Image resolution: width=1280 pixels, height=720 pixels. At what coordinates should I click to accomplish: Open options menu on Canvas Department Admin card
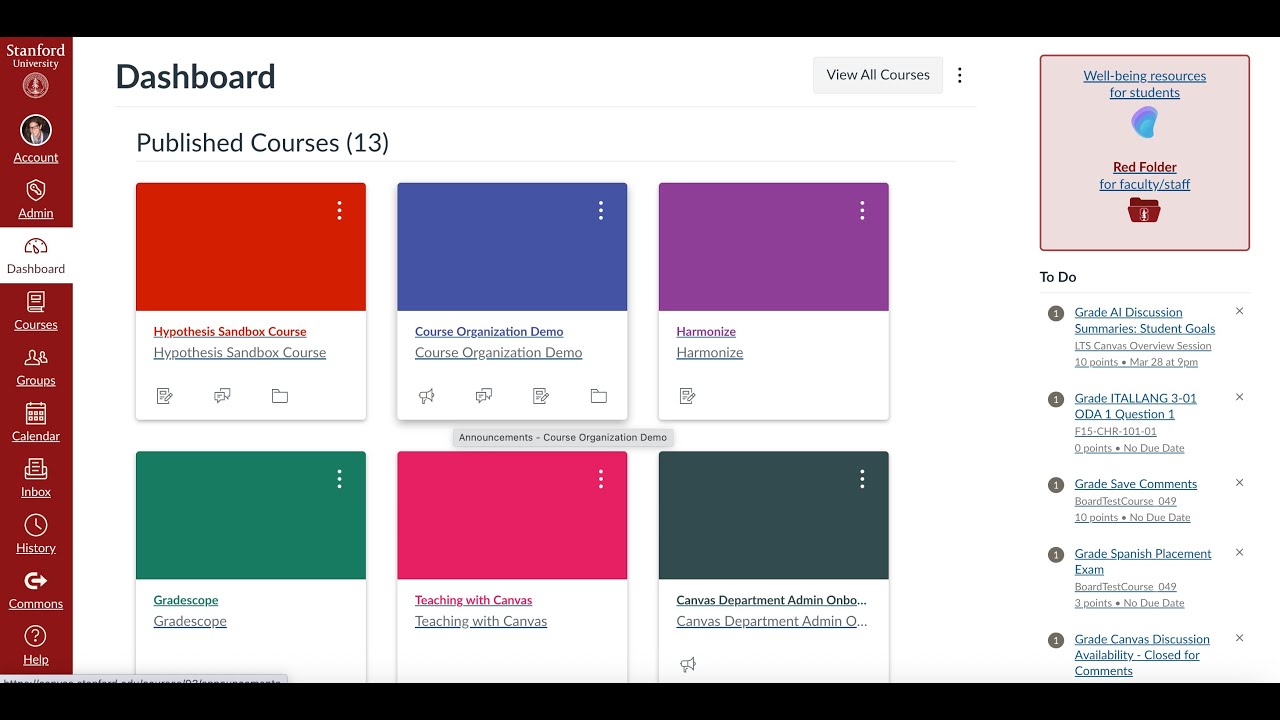[862, 479]
